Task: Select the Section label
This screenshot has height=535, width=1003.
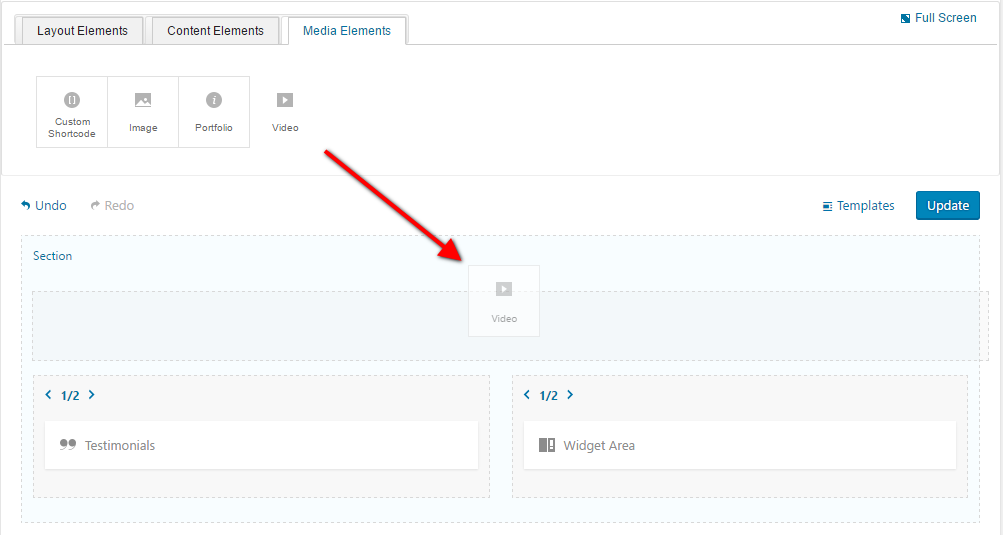Action: 53,256
